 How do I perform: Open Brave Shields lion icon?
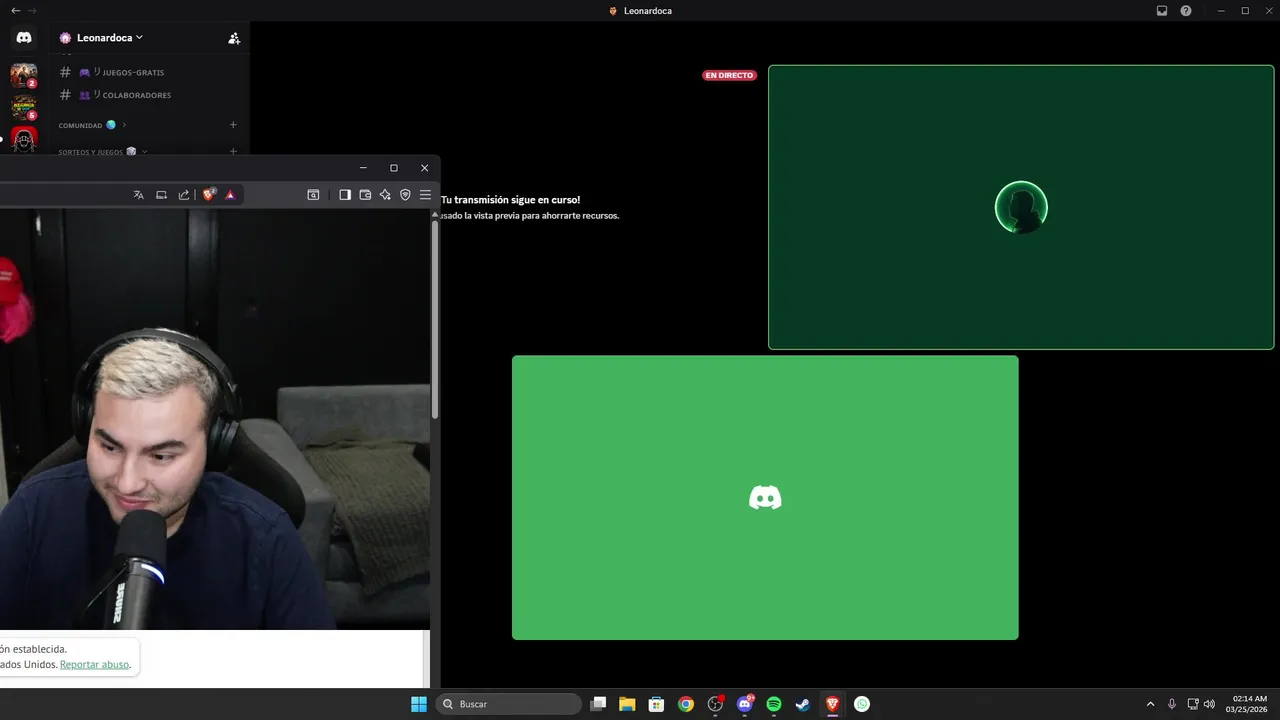click(x=209, y=195)
